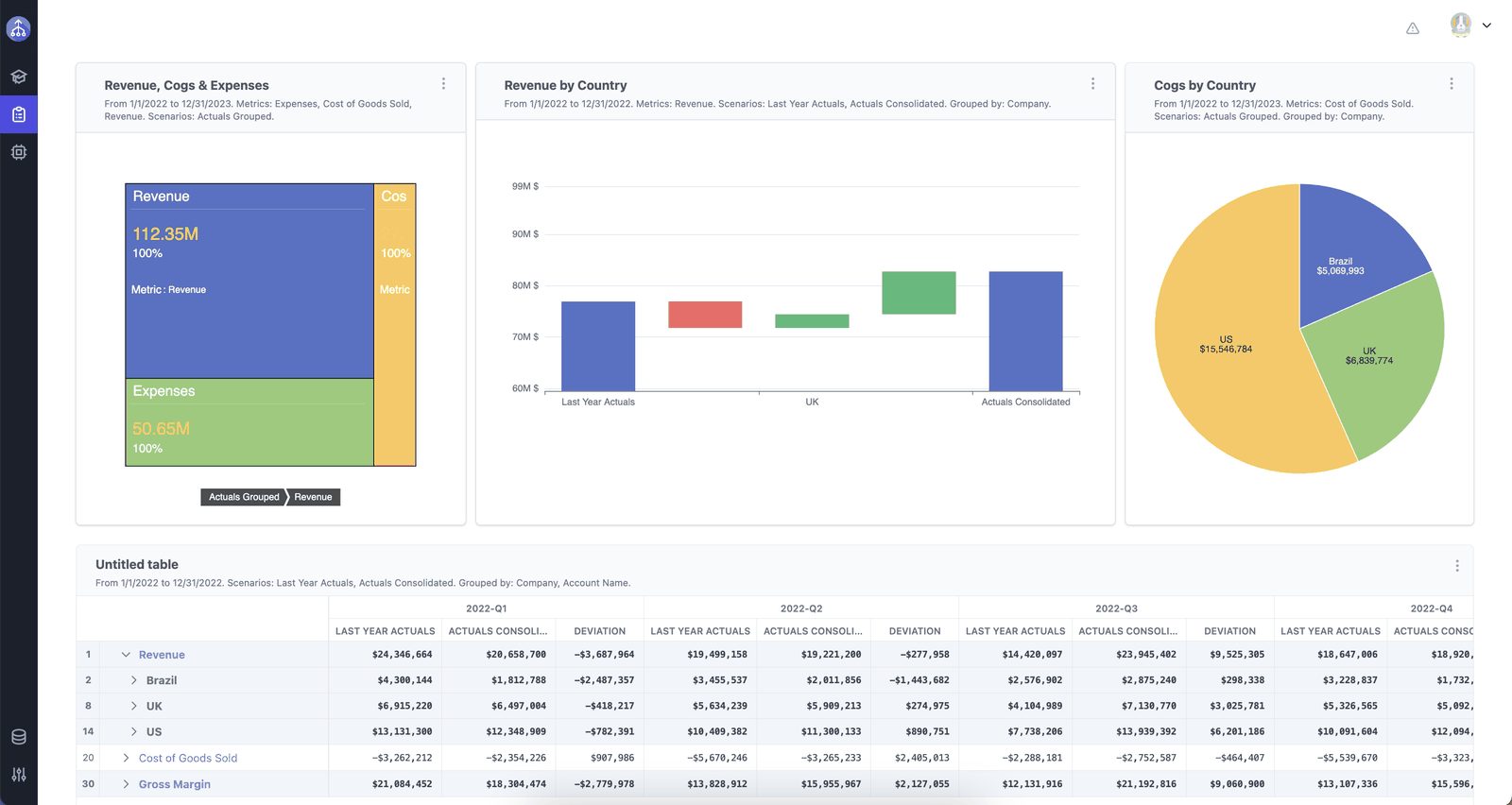Collapse the Revenue row in table
This screenshot has height=805, width=1512.
pos(126,655)
